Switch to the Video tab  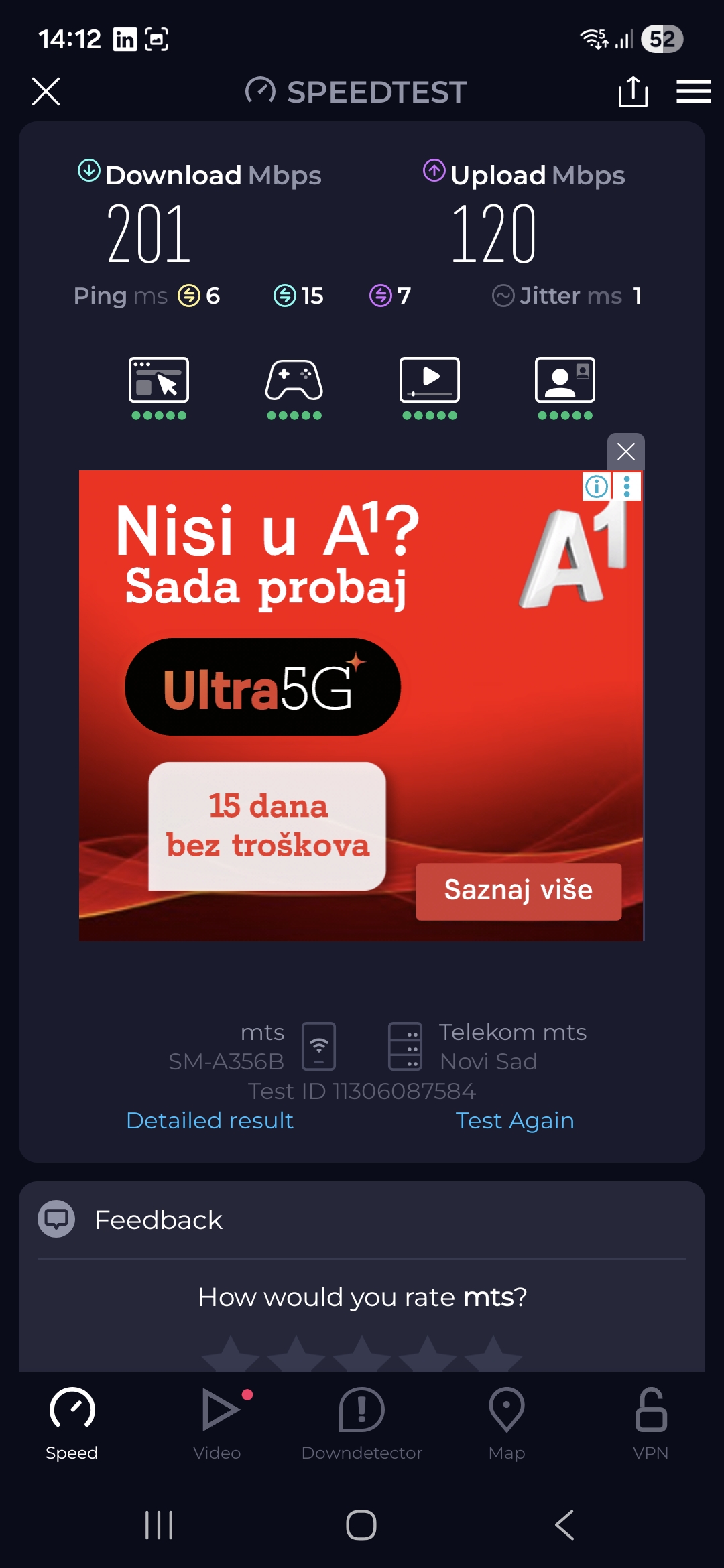coord(217,1424)
